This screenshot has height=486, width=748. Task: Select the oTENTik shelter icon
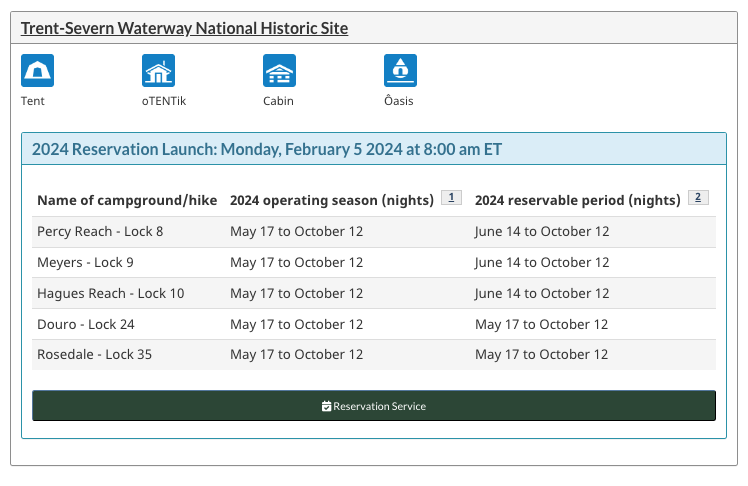(158, 71)
